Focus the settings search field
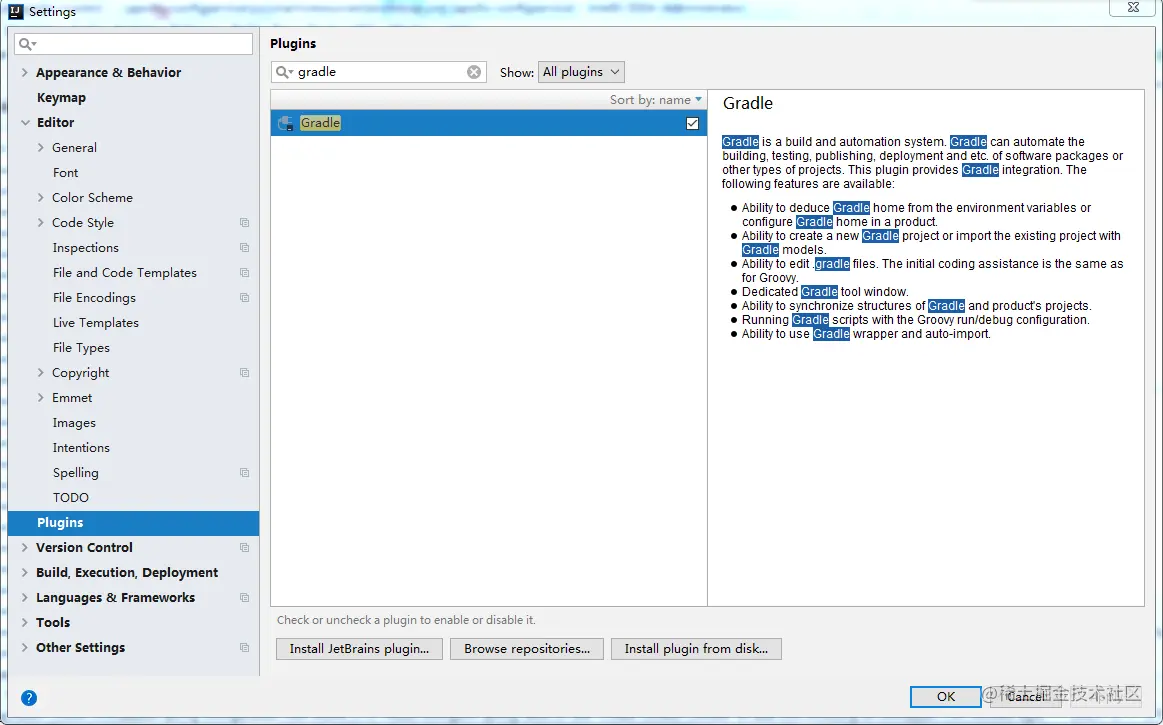 134,44
